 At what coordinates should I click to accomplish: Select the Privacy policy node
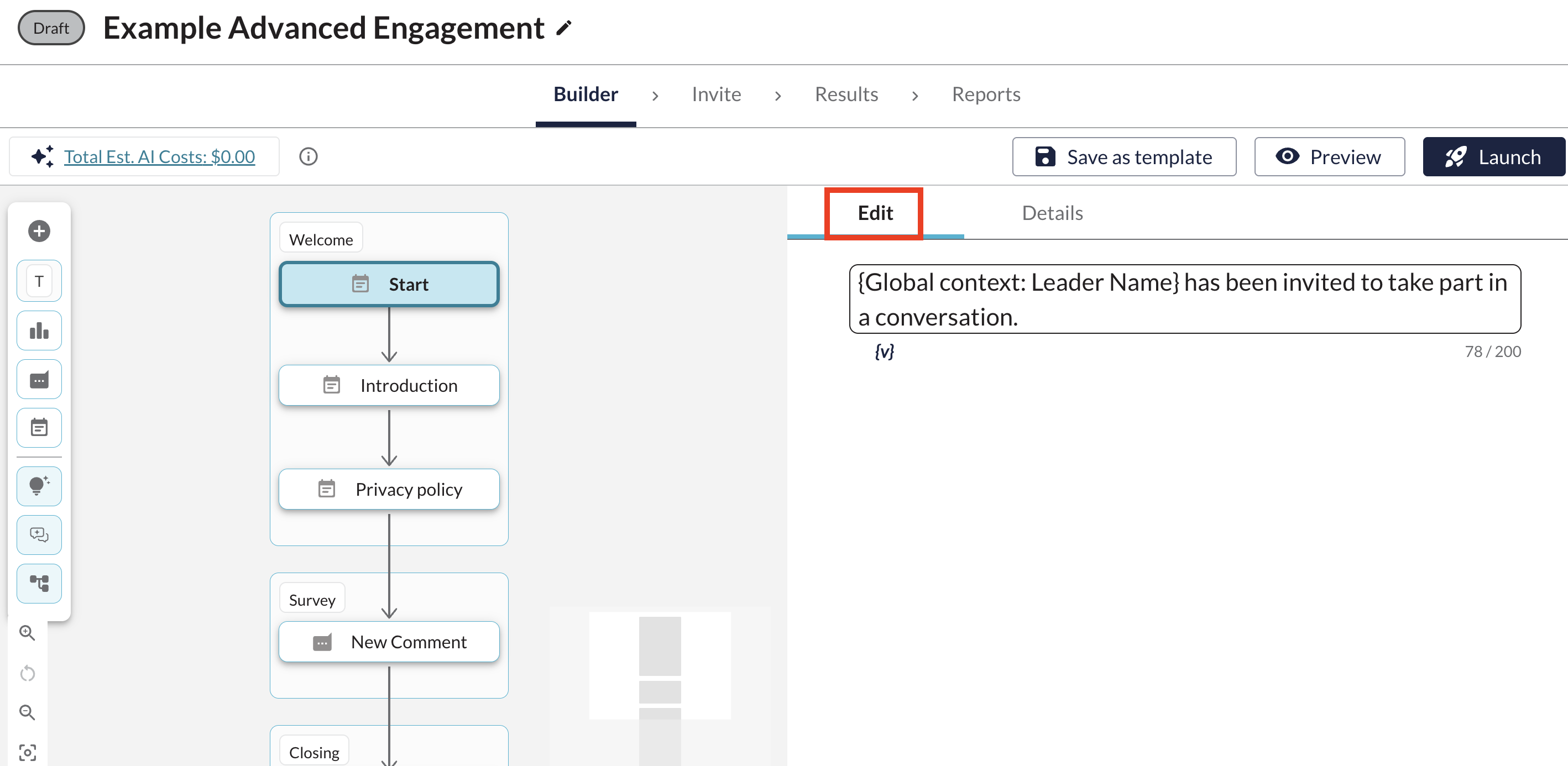[389, 489]
